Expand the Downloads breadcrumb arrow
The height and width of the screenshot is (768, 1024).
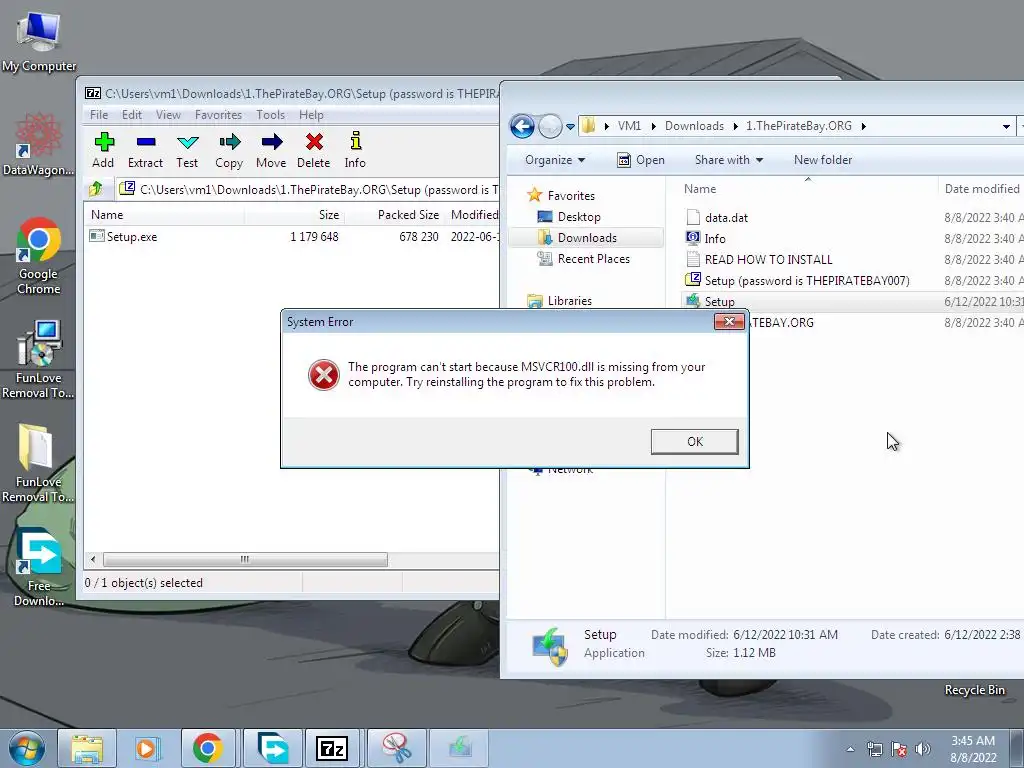[x=735, y=126]
